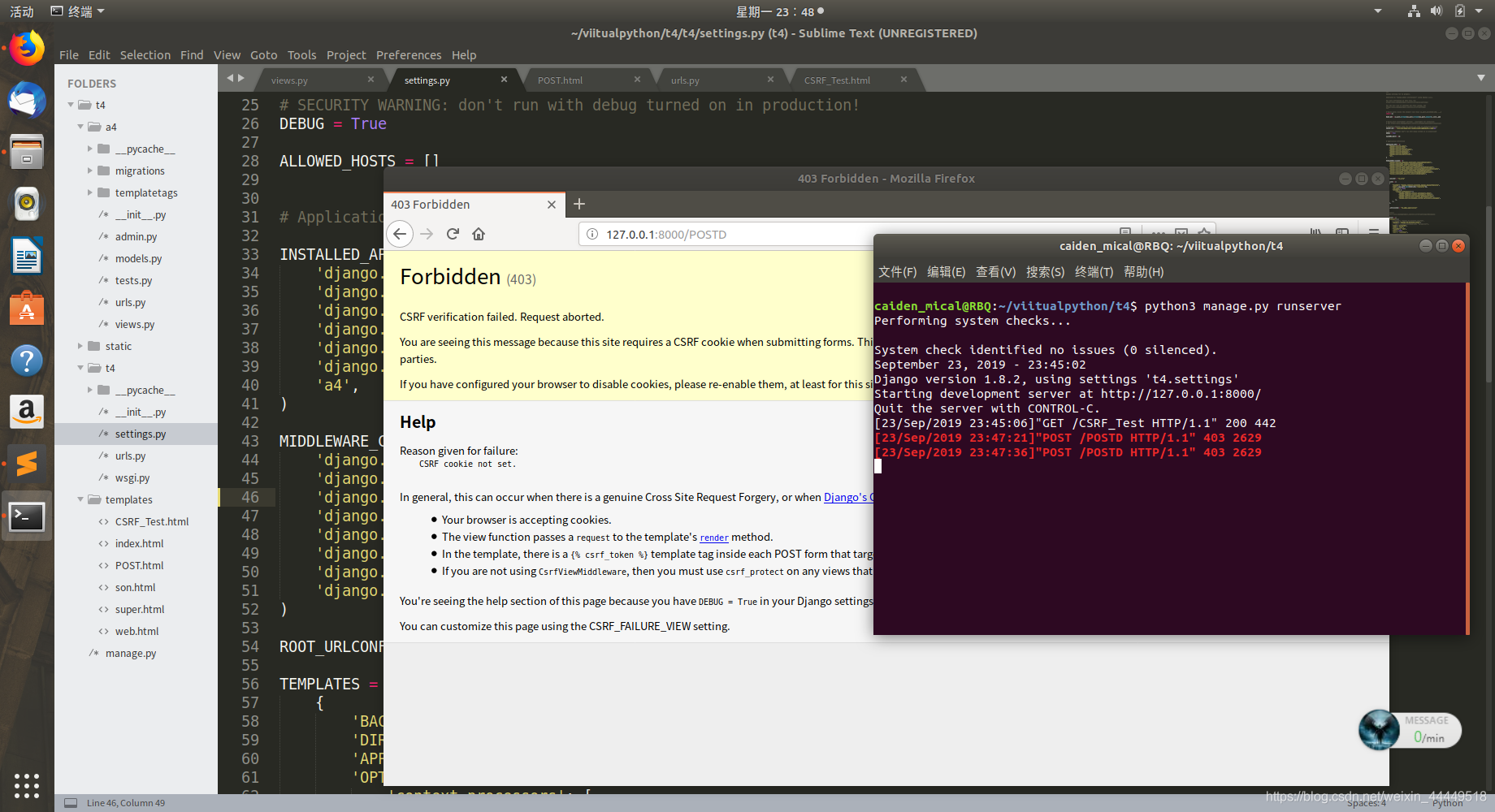Open a new Firefox tab with plus
The width and height of the screenshot is (1495, 812).
pos(579,204)
